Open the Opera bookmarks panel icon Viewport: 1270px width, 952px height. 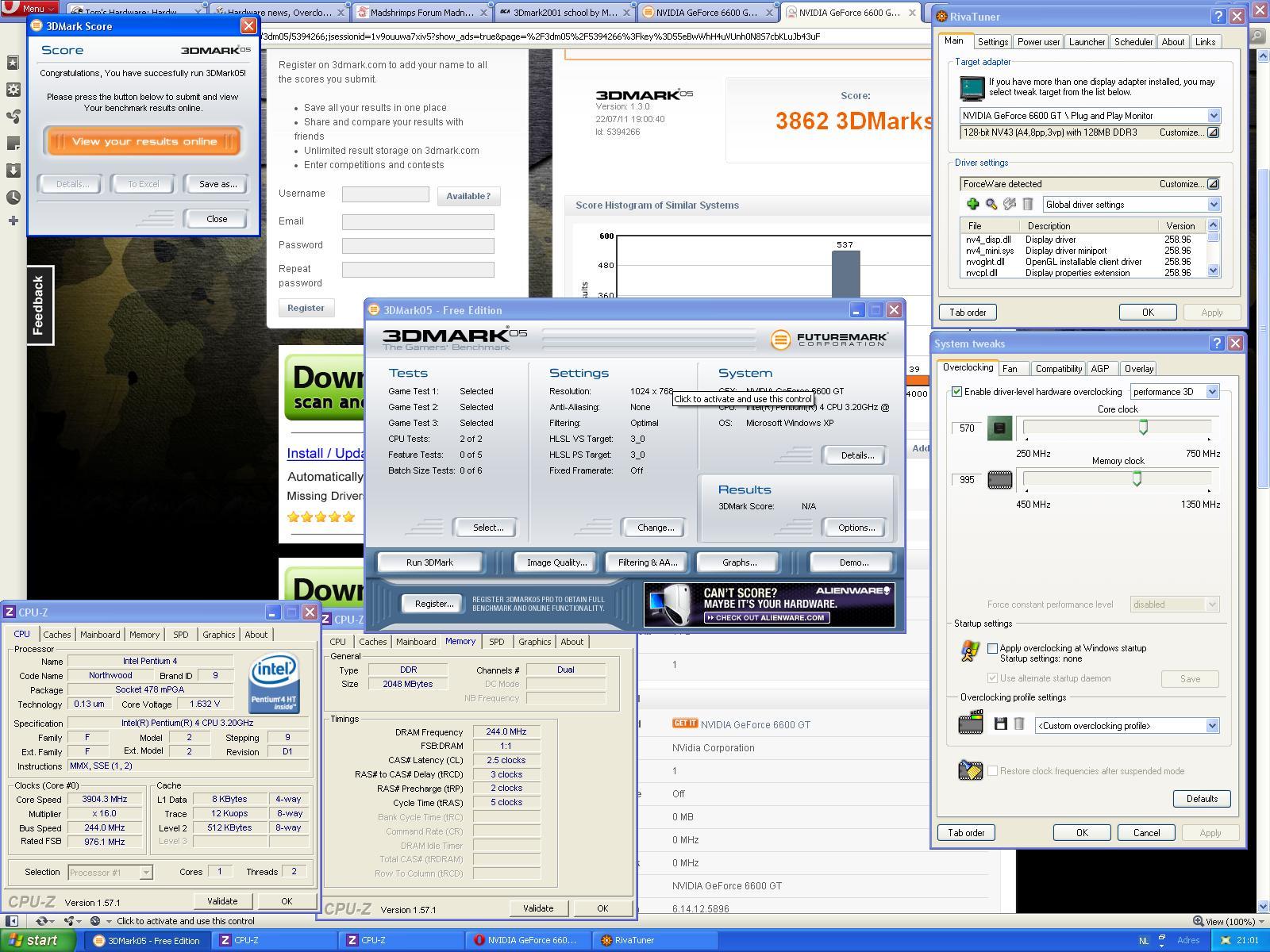click(x=13, y=63)
